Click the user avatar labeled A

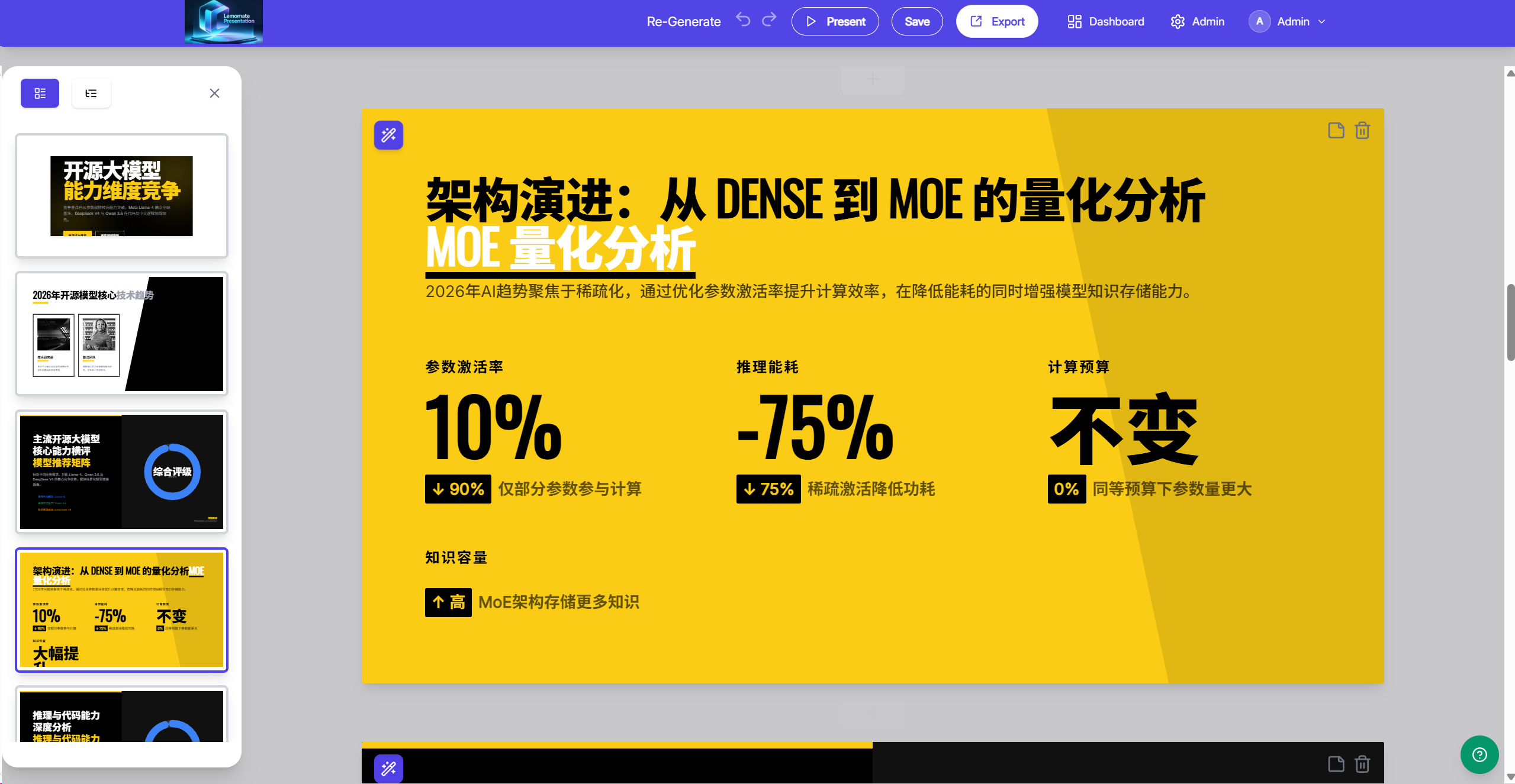tap(1259, 22)
